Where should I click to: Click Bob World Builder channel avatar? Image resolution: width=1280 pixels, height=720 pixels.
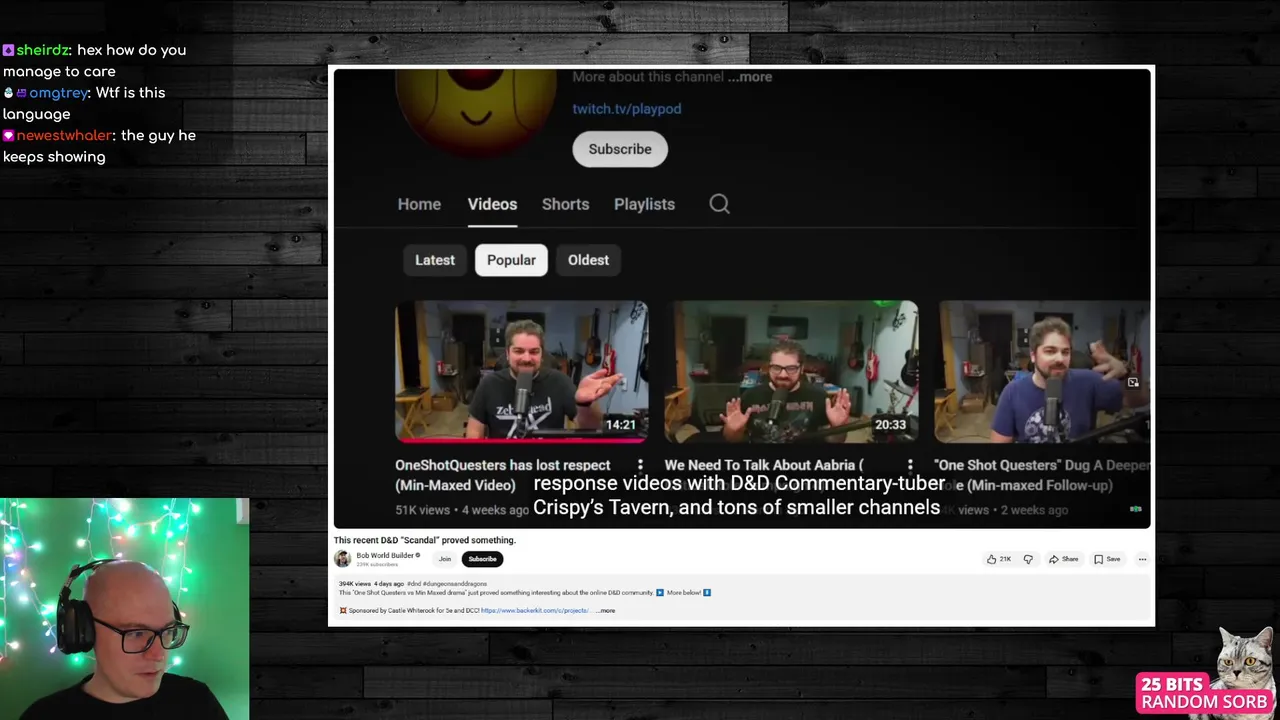[342, 559]
